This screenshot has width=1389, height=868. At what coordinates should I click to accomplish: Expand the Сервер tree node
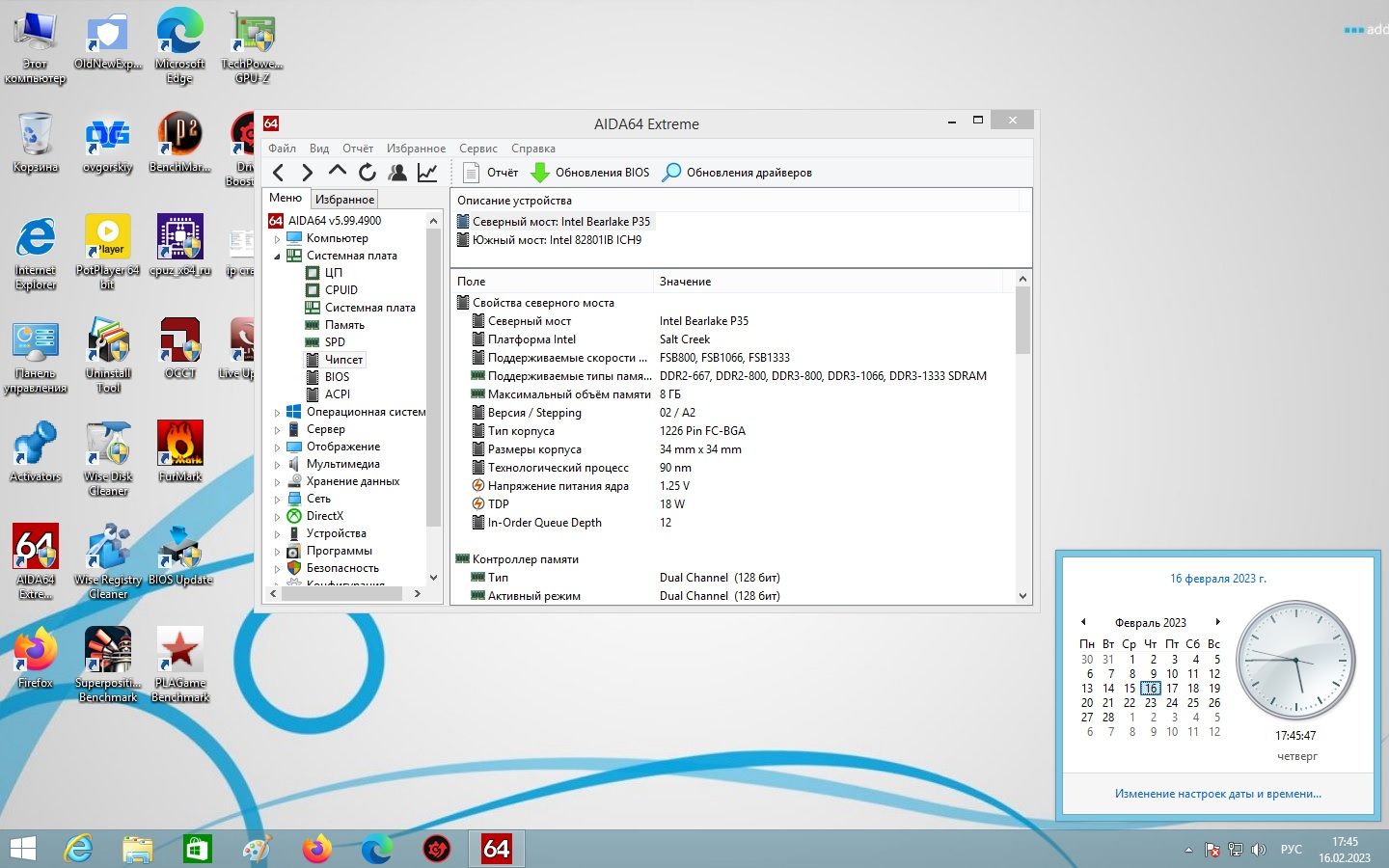[x=277, y=429]
